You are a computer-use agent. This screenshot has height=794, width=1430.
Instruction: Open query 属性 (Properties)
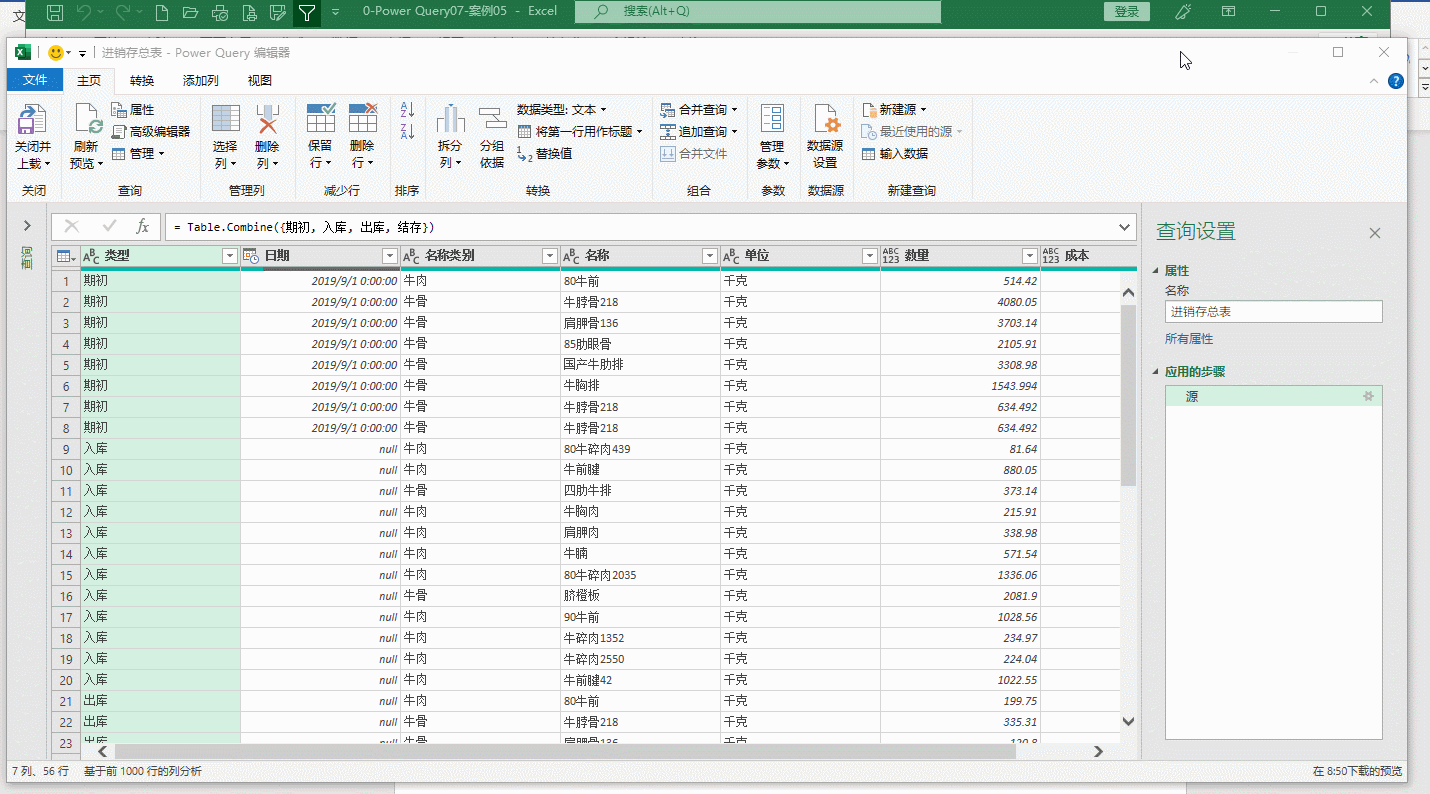(133, 110)
